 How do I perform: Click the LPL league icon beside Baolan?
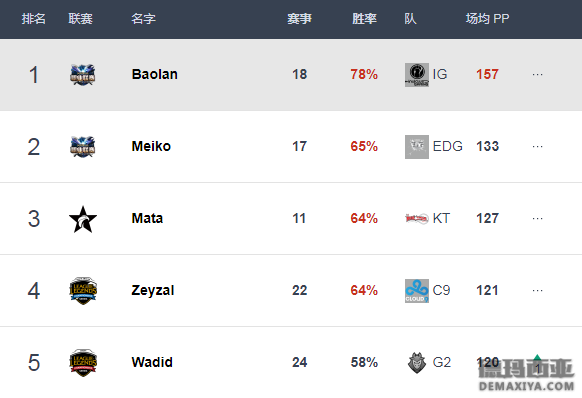(83, 75)
